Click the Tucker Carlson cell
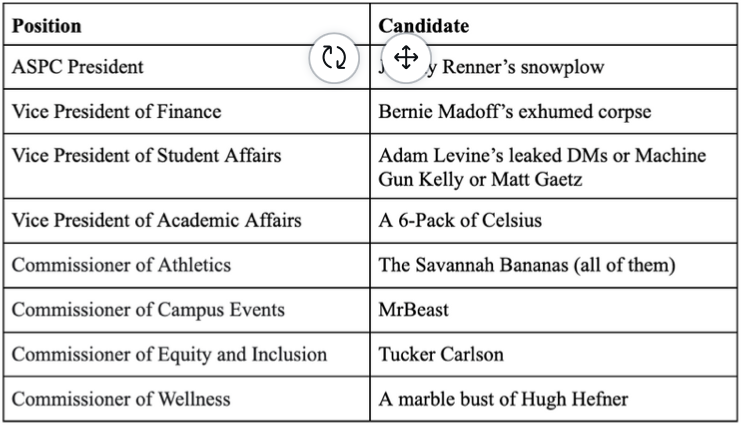The height and width of the screenshot is (426, 742). point(441,355)
